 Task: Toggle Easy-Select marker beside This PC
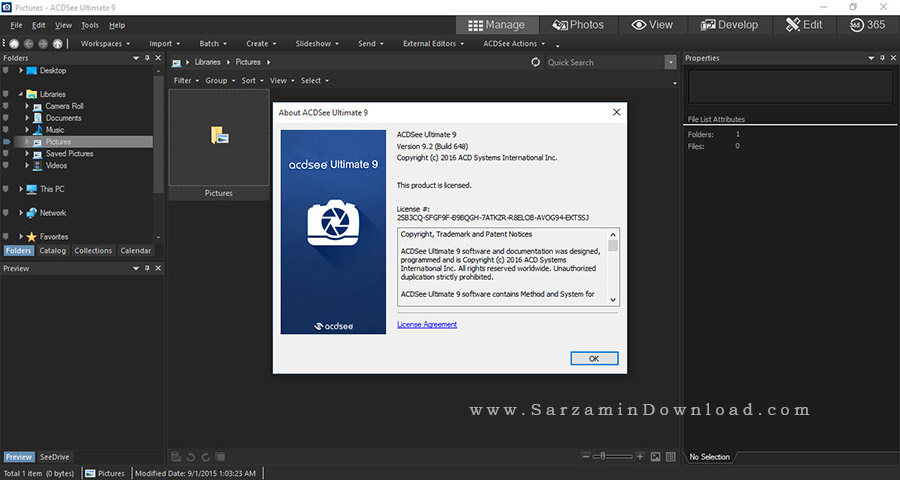point(6,189)
